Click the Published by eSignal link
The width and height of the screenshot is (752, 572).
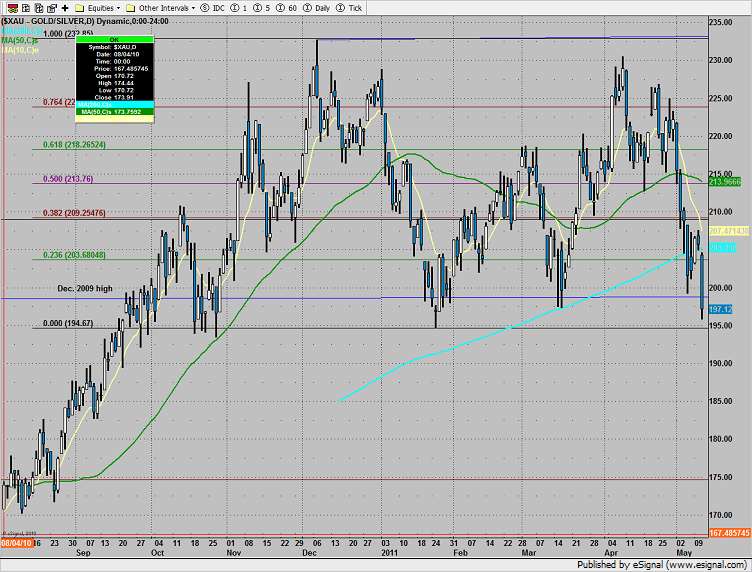click(x=662, y=565)
